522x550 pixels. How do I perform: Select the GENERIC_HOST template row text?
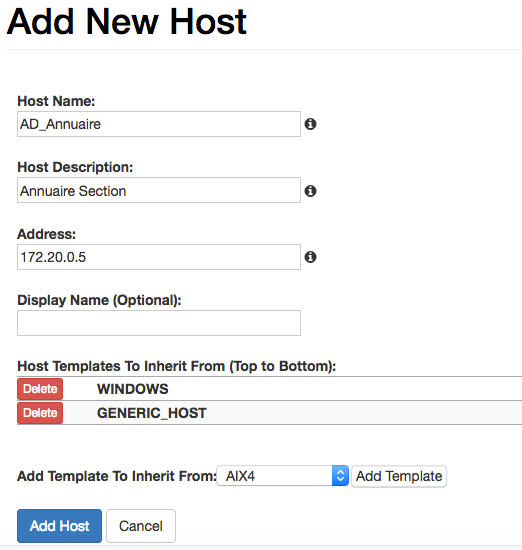pyautogui.click(x=152, y=413)
